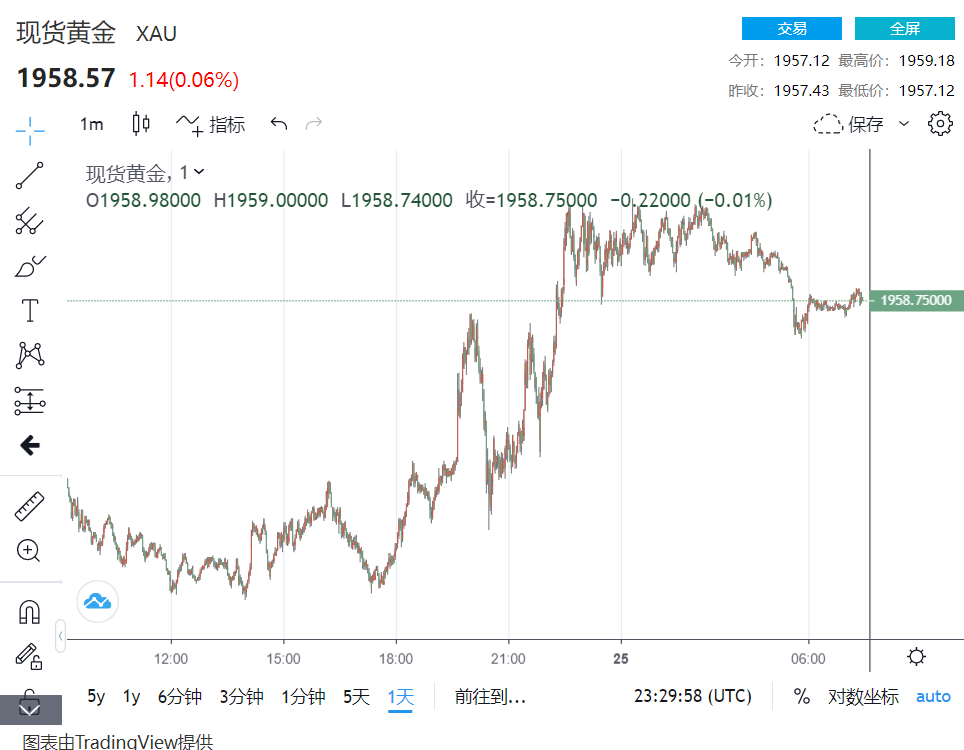The width and height of the screenshot is (964, 750).
Task: Toggle percentage scale with % button
Action: 802,697
